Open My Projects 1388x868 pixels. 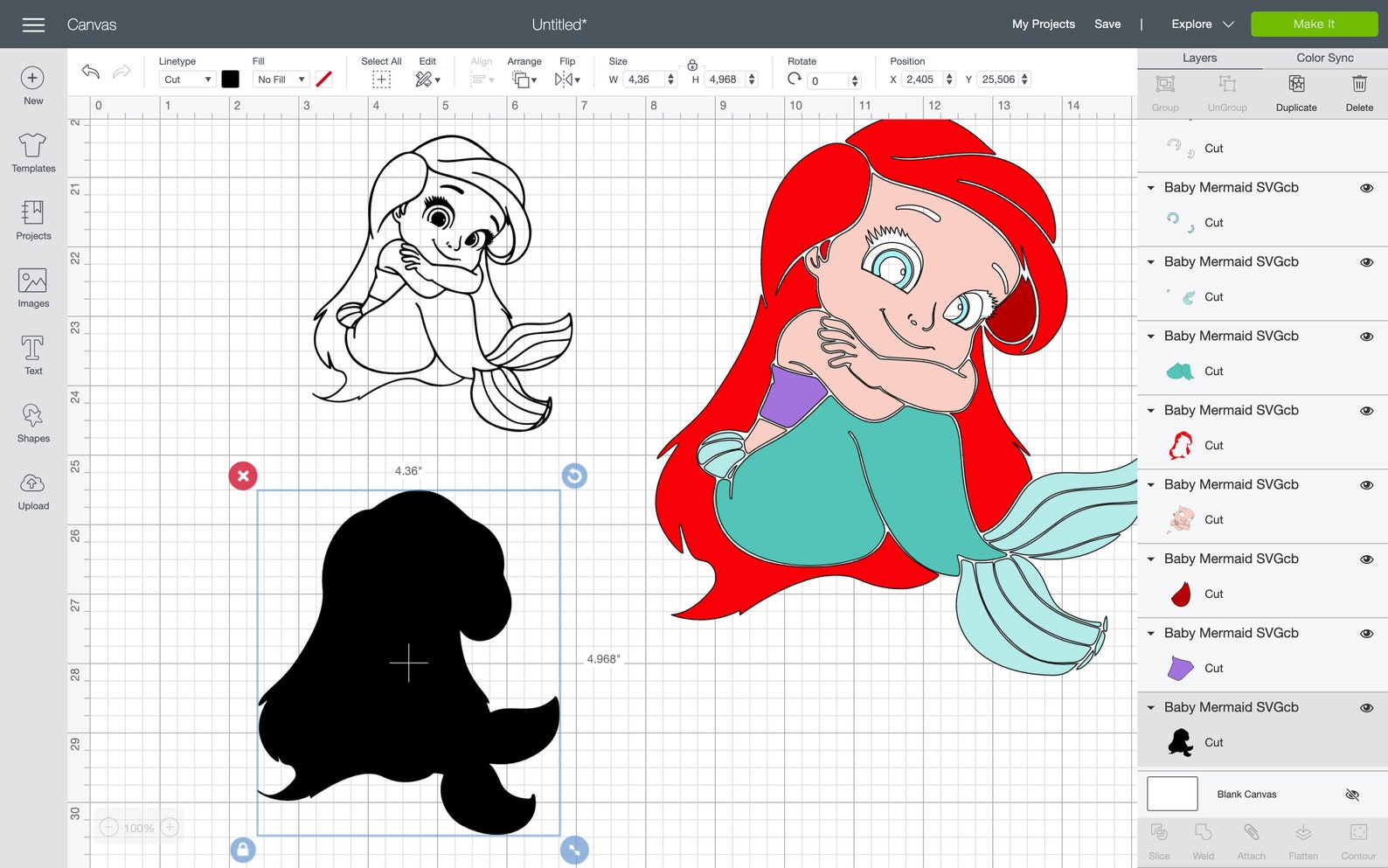(1044, 24)
